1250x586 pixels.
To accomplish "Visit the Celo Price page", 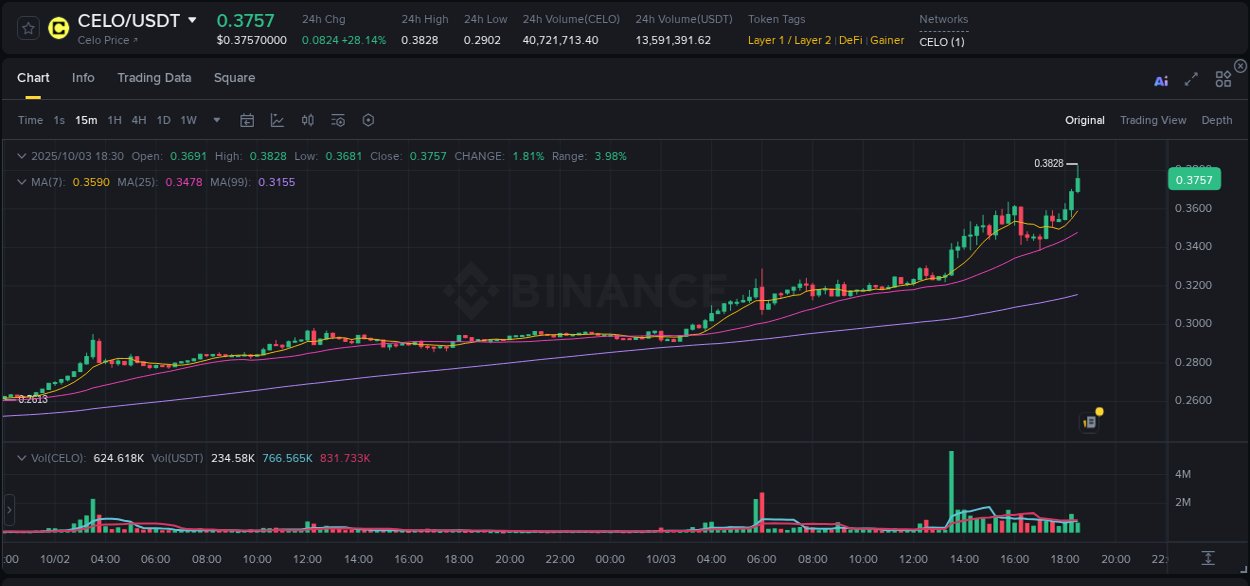I will tap(106, 41).
